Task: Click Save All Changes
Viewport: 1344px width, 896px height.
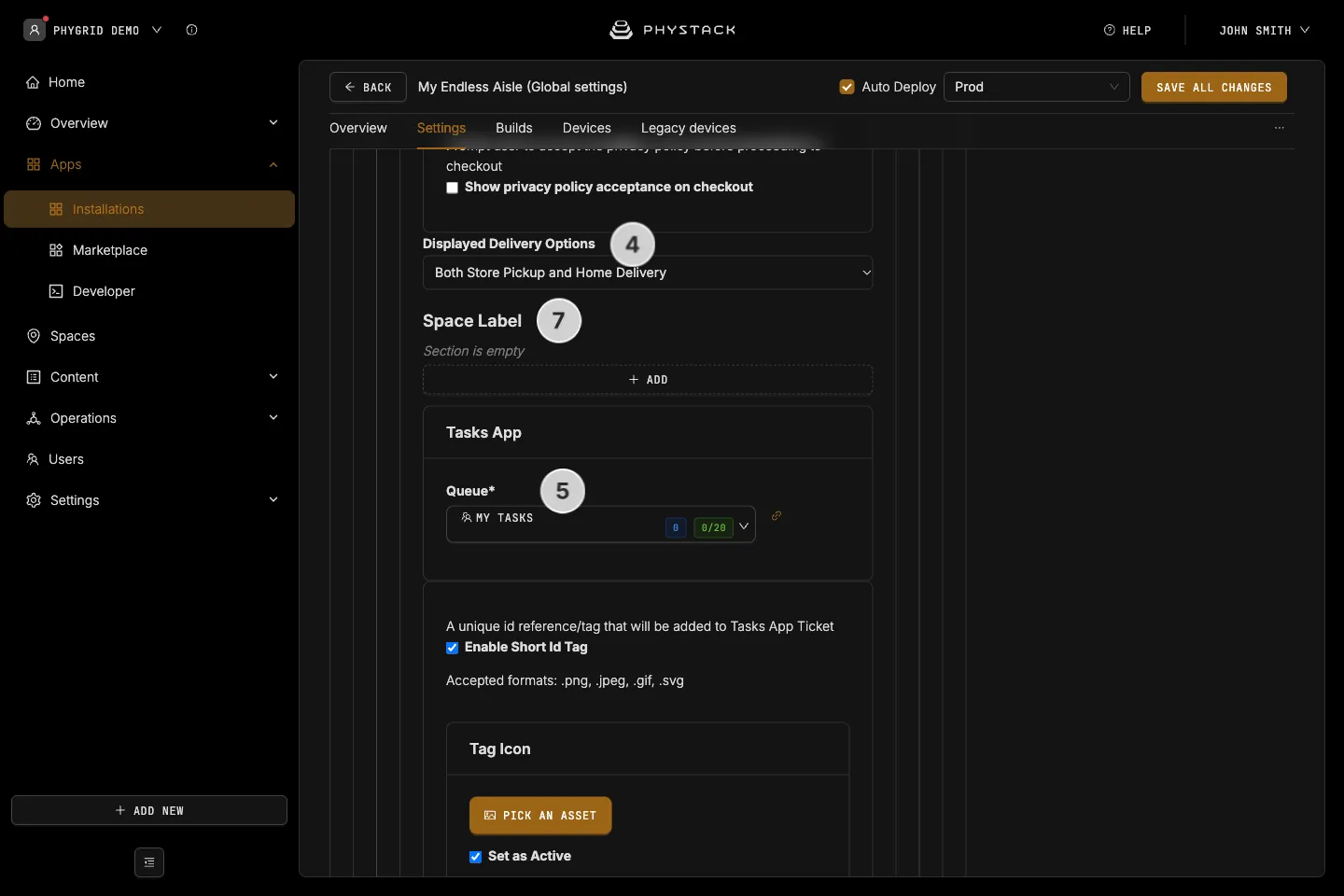Action: coord(1214,87)
